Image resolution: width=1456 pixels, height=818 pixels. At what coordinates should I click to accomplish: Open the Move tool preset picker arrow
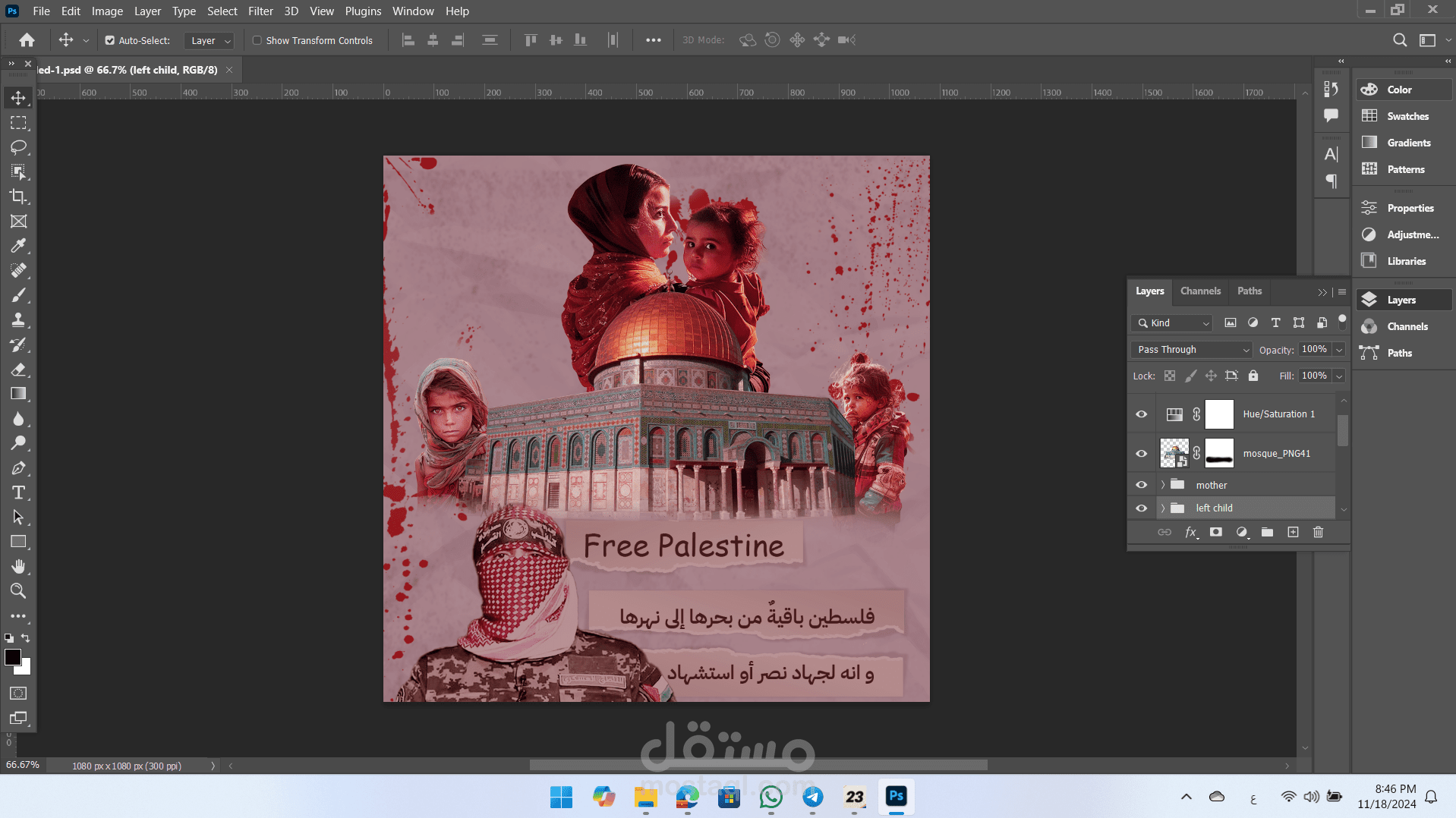click(x=86, y=40)
